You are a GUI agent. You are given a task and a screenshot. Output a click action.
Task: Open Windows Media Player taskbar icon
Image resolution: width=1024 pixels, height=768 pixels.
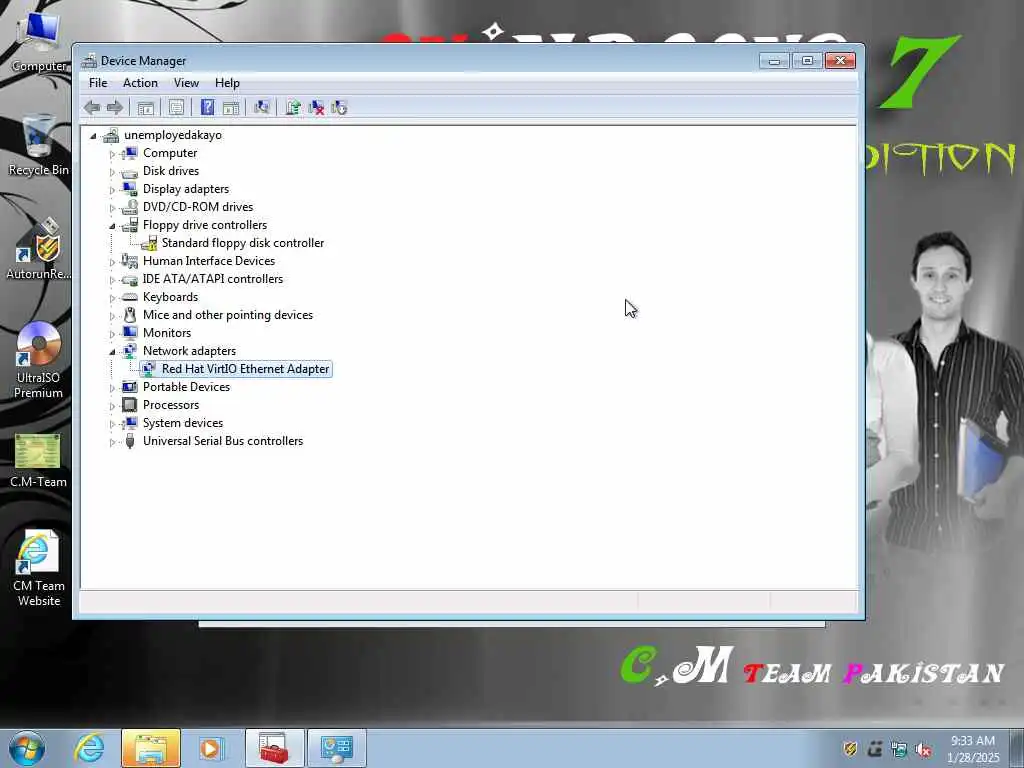click(x=210, y=748)
